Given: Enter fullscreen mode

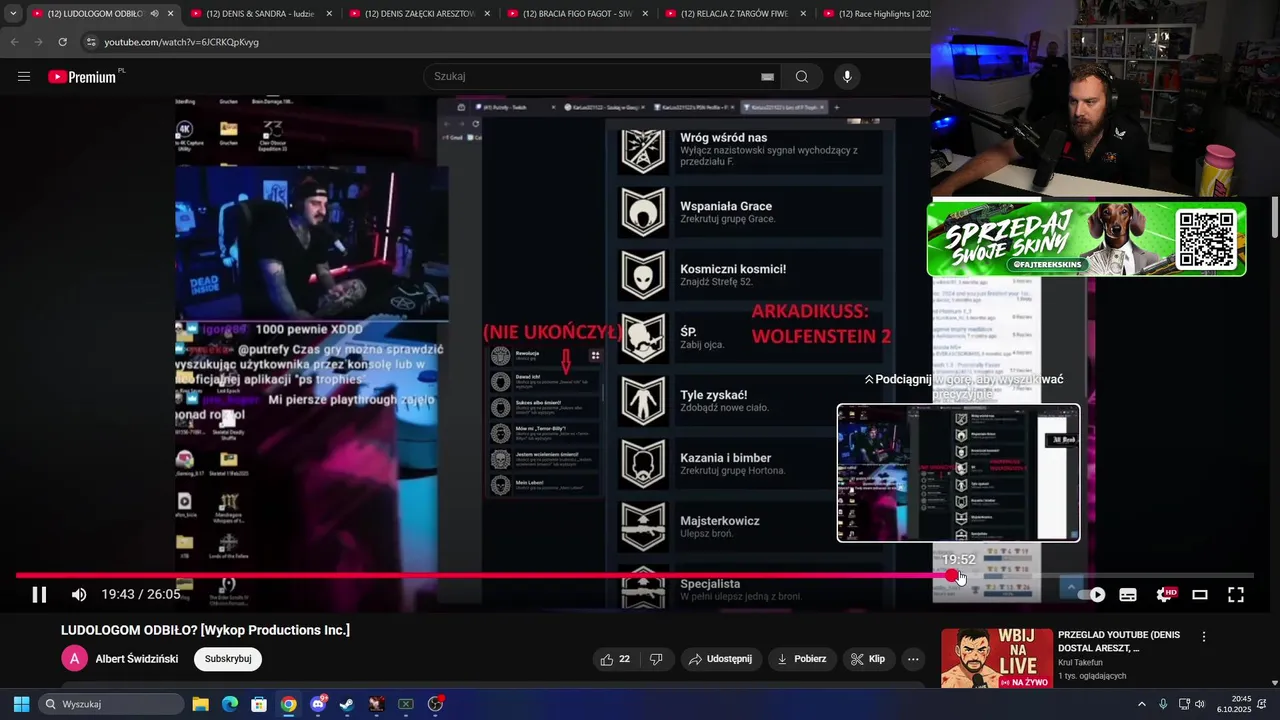Looking at the screenshot, I should (1236, 595).
